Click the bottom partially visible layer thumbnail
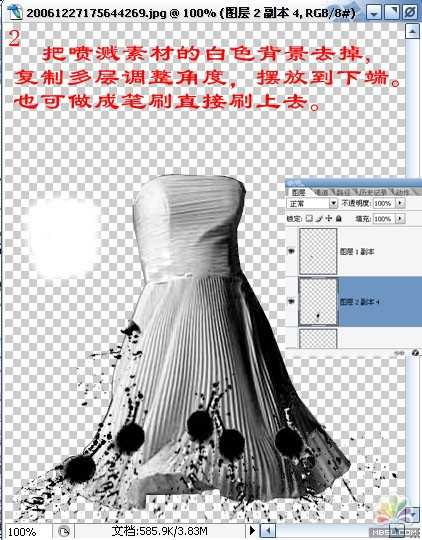The width and height of the screenshot is (422, 540). click(x=318, y=339)
